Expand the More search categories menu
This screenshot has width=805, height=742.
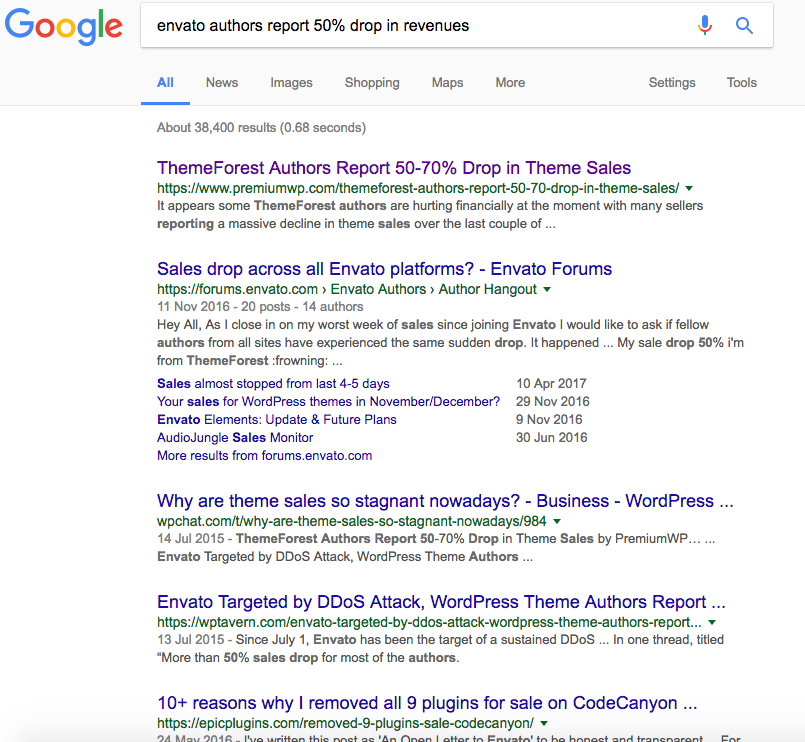click(510, 83)
